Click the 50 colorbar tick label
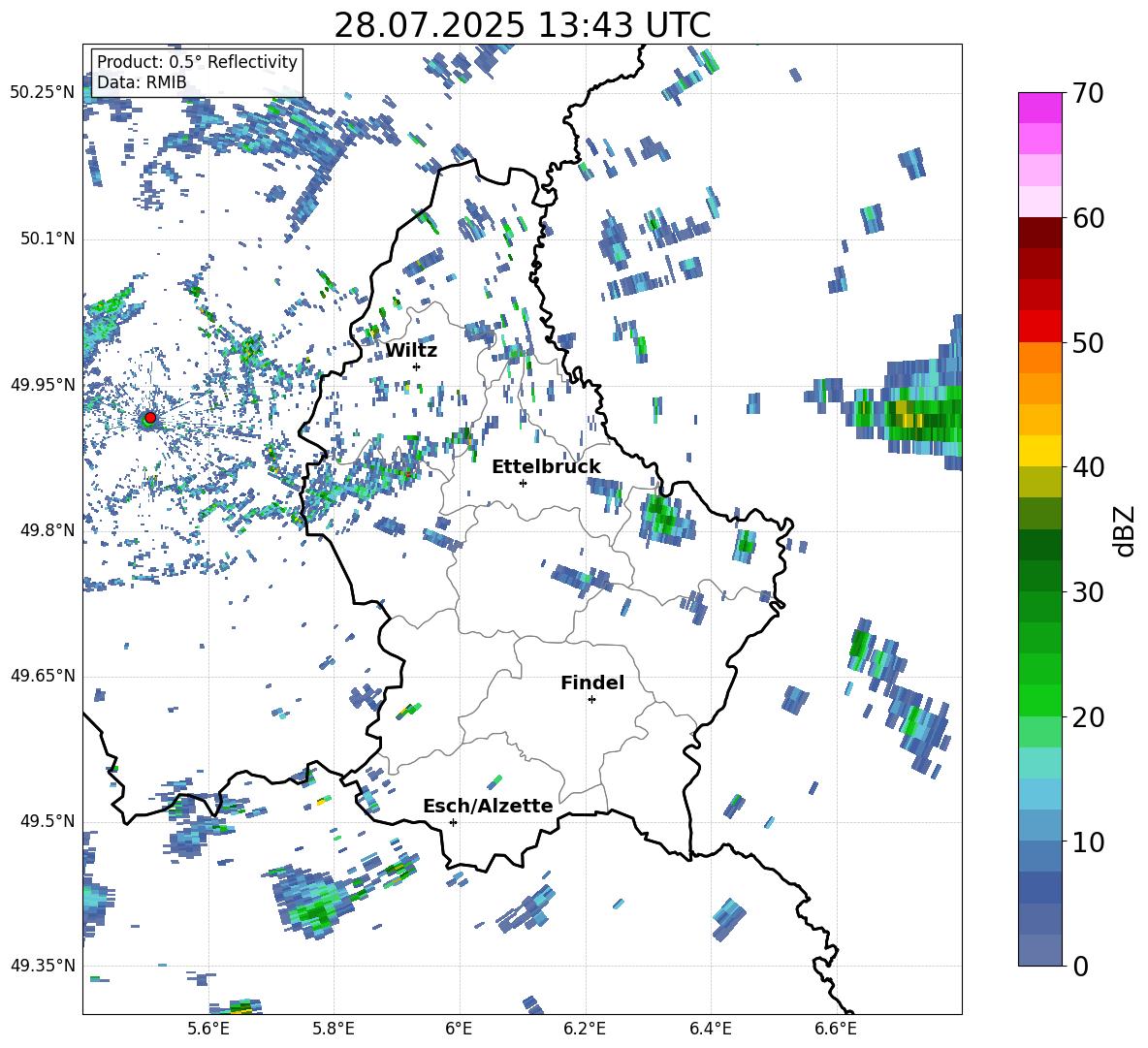Viewport: 1148px width, 1048px height. click(x=1087, y=342)
